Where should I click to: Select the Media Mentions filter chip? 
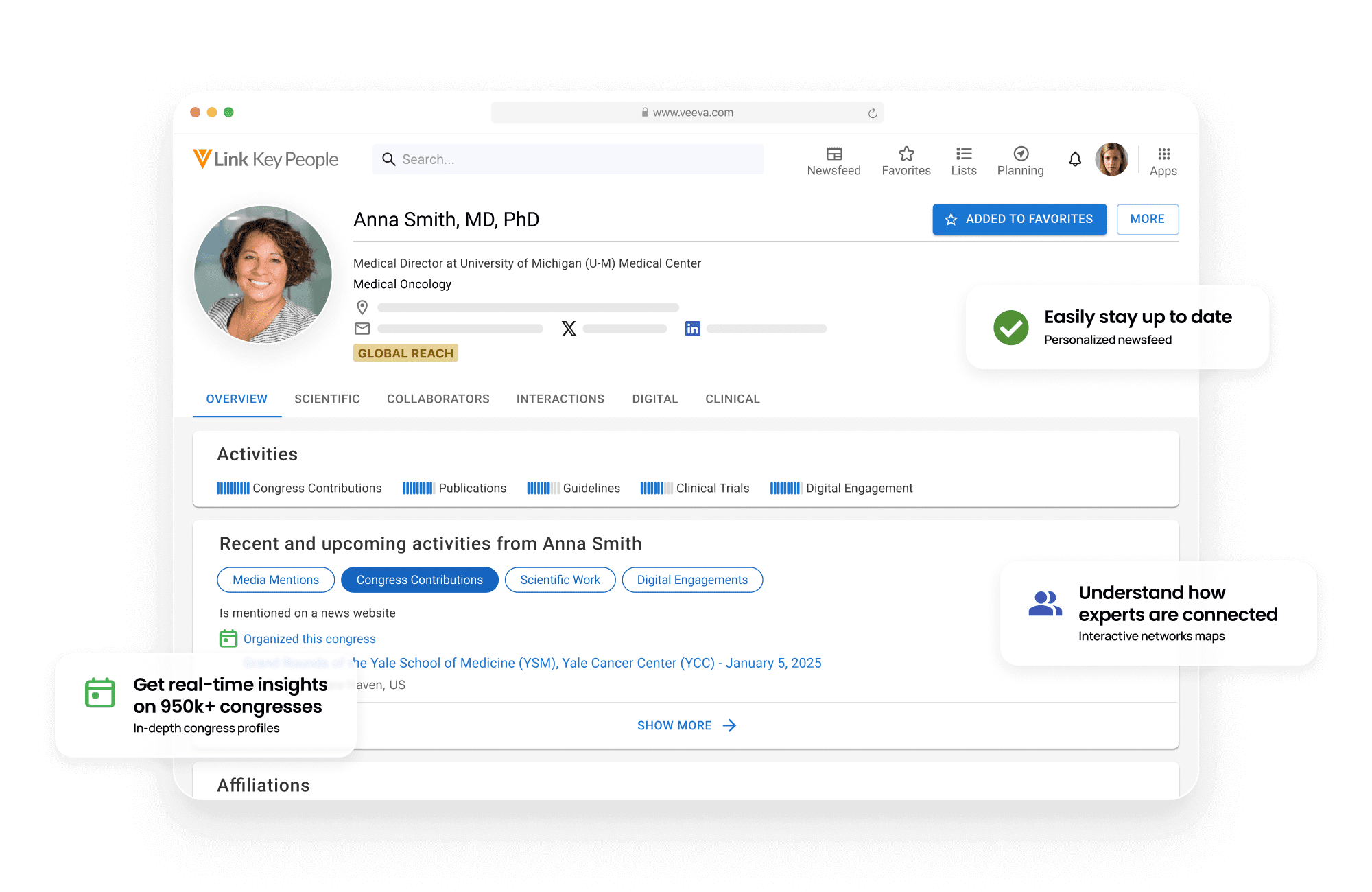276,580
